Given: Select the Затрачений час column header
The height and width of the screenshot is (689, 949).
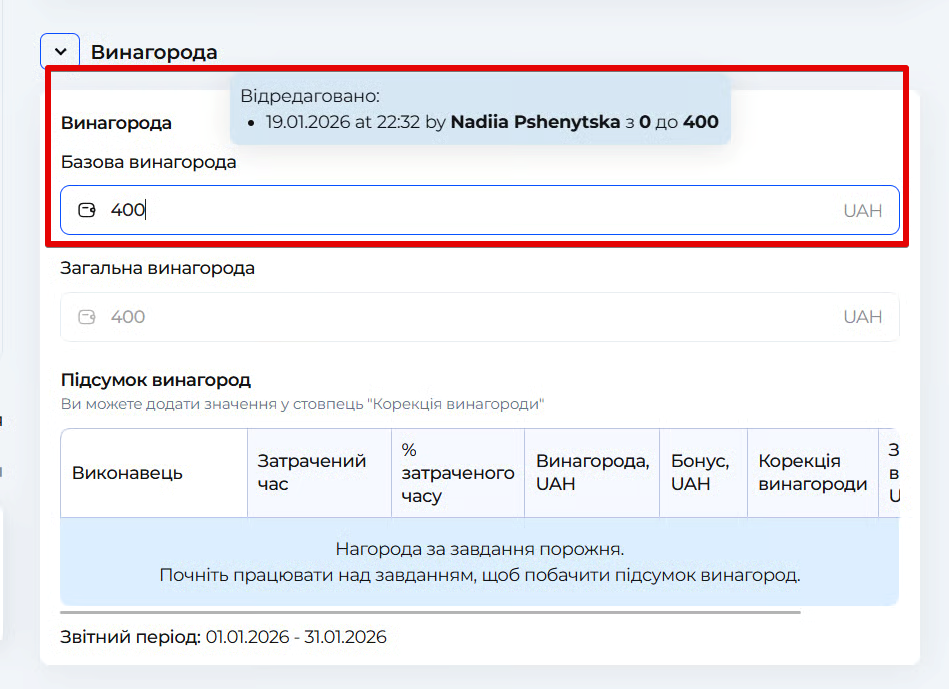Looking at the screenshot, I should [x=312, y=473].
